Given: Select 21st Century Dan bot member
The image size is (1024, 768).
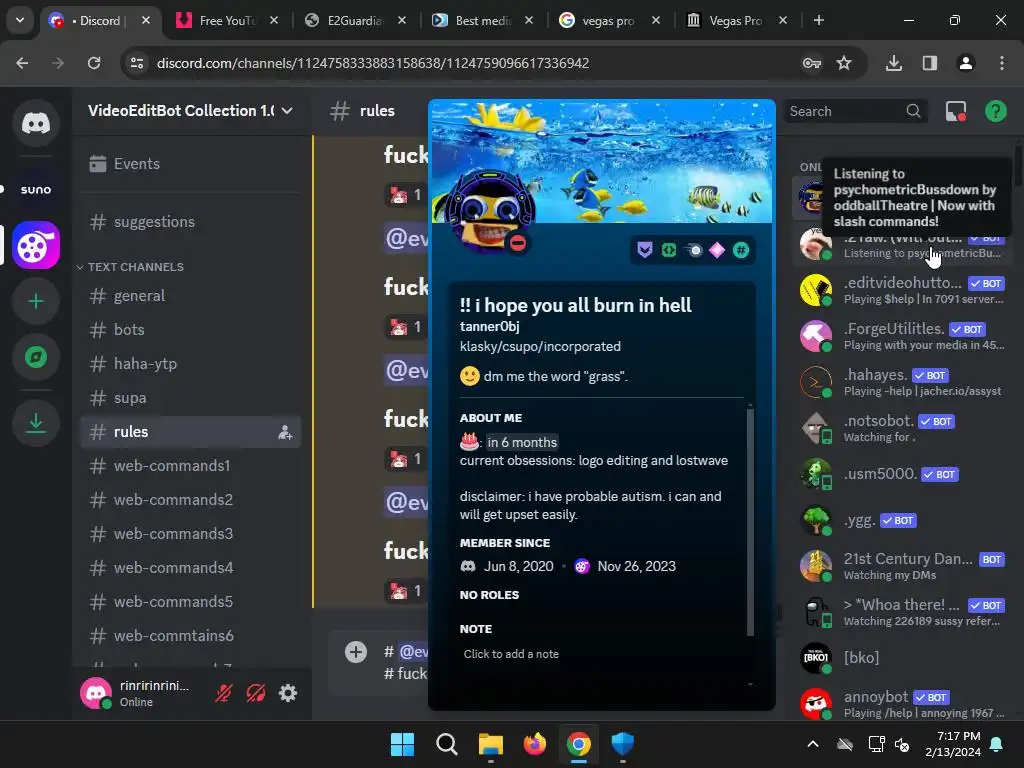Looking at the screenshot, I should (903, 566).
